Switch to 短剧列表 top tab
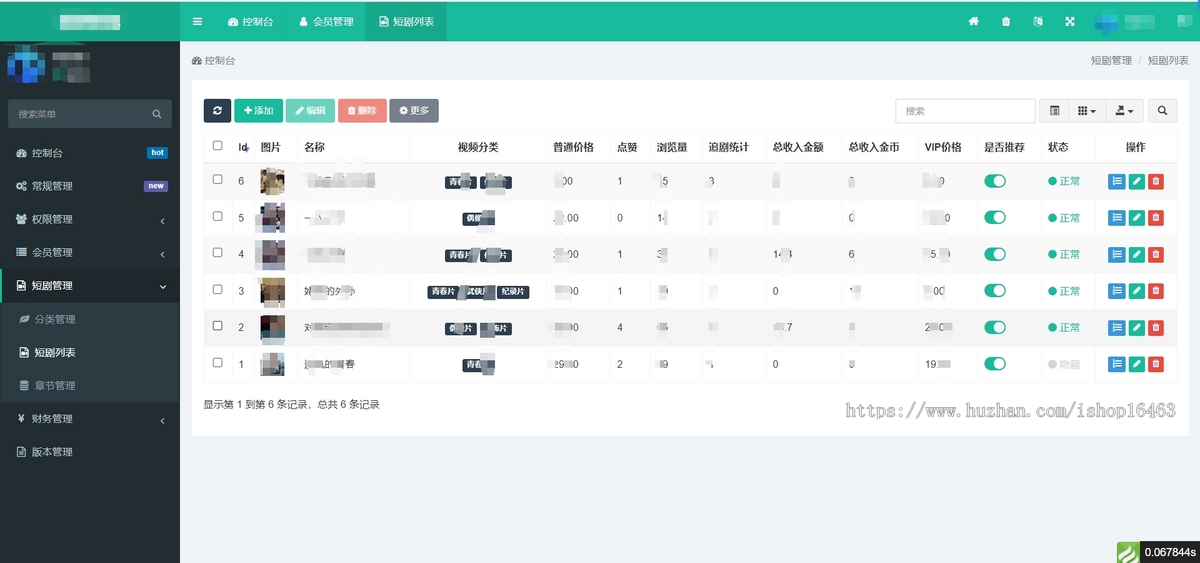The width and height of the screenshot is (1200, 563). (x=406, y=21)
